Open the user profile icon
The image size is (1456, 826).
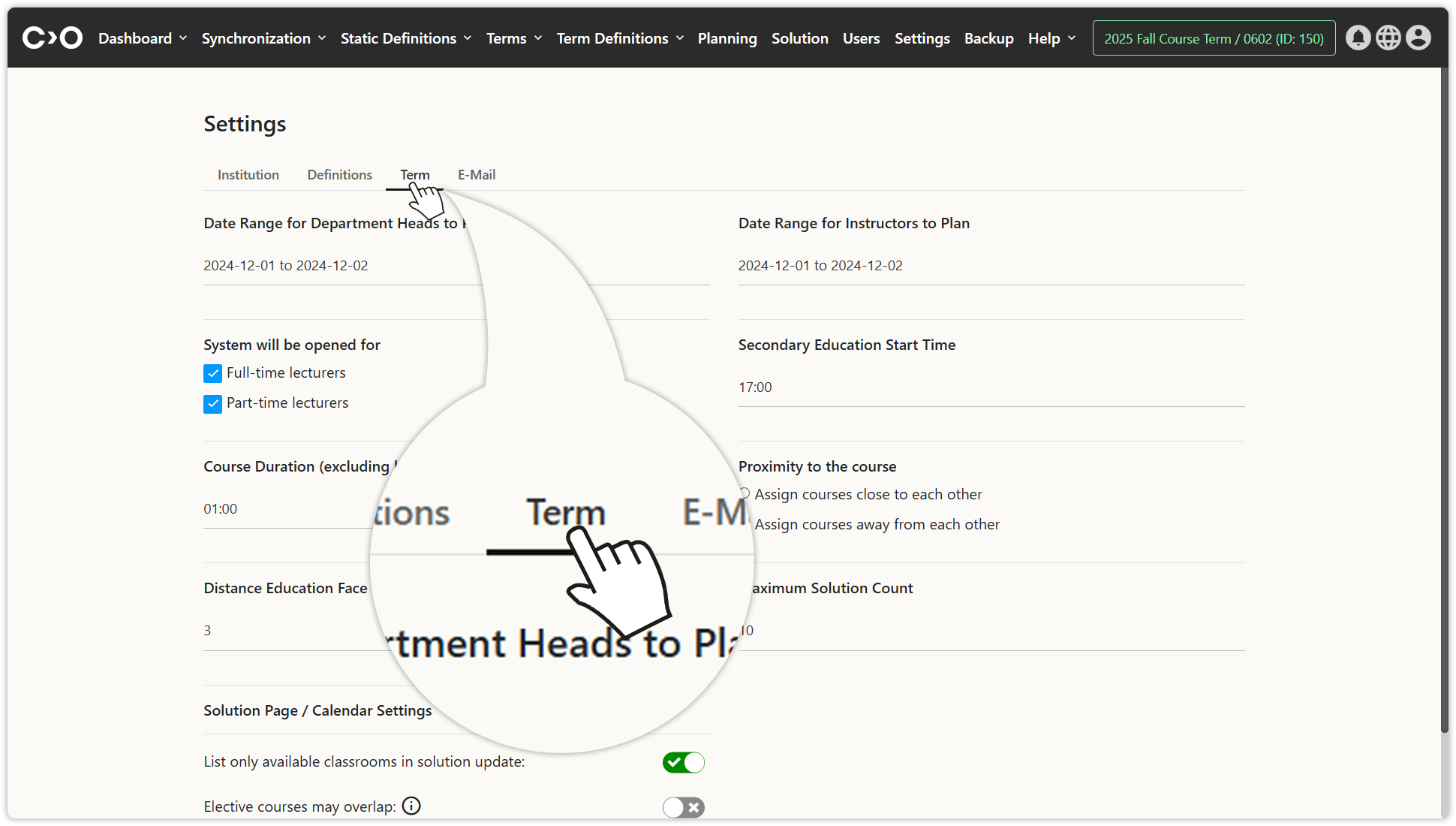pyautogui.click(x=1418, y=38)
